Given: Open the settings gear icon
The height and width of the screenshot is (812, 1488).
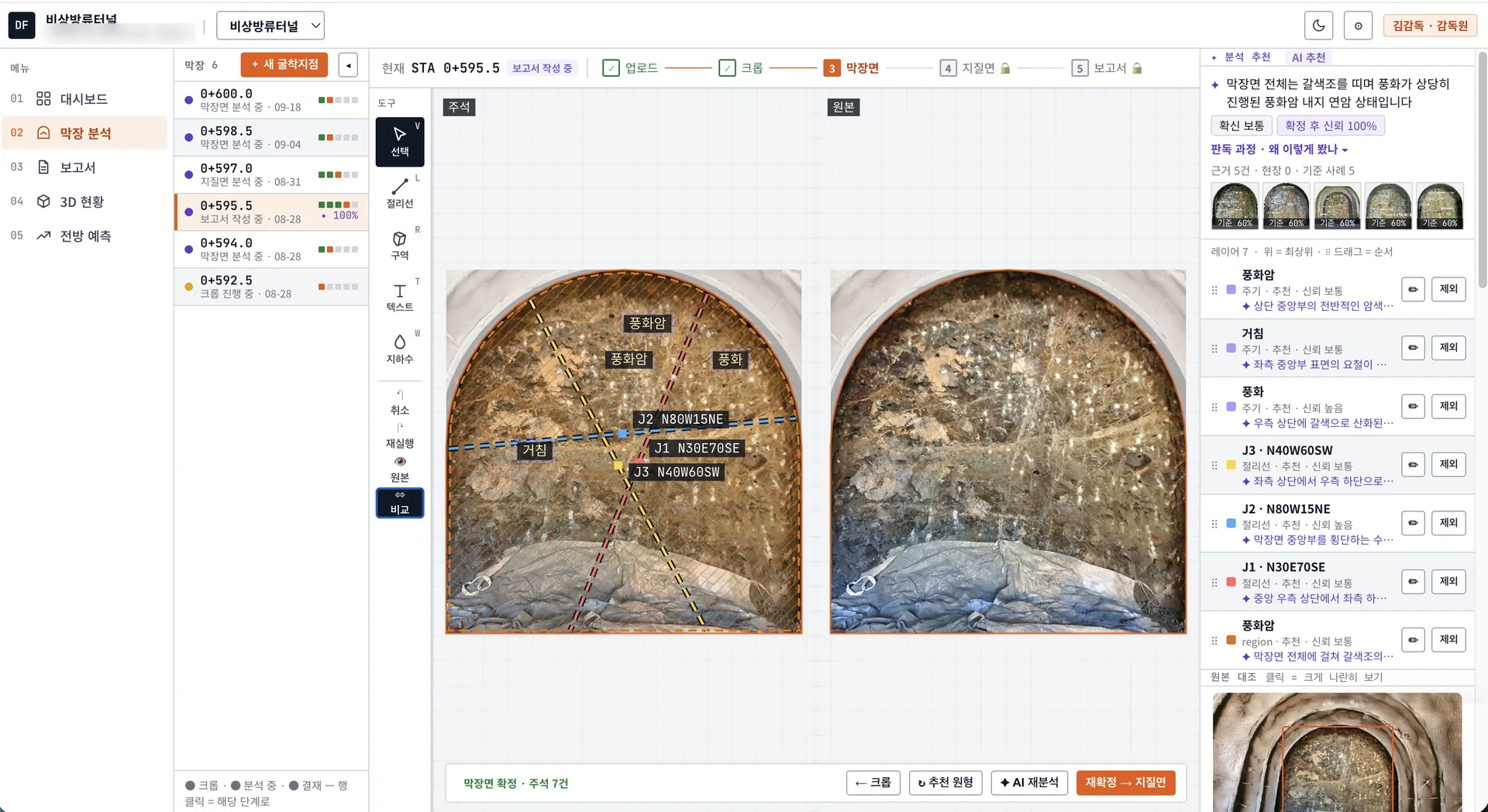Looking at the screenshot, I should coord(1358,26).
